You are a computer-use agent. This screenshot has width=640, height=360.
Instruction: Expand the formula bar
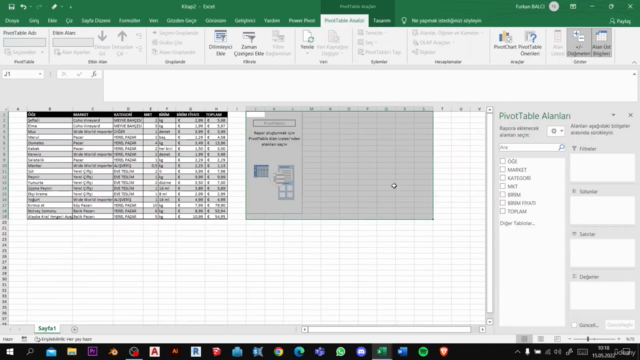[x=634, y=74]
